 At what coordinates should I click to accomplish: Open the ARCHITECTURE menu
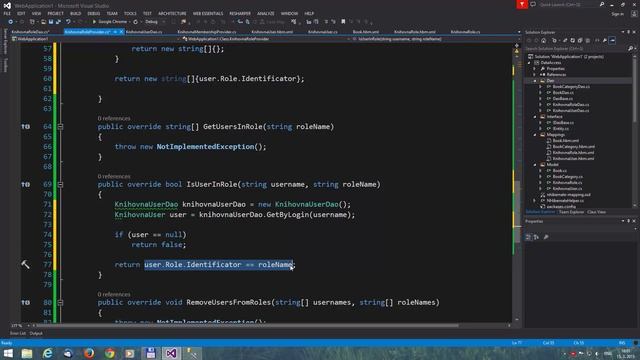pyautogui.click(x=172, y=13)
